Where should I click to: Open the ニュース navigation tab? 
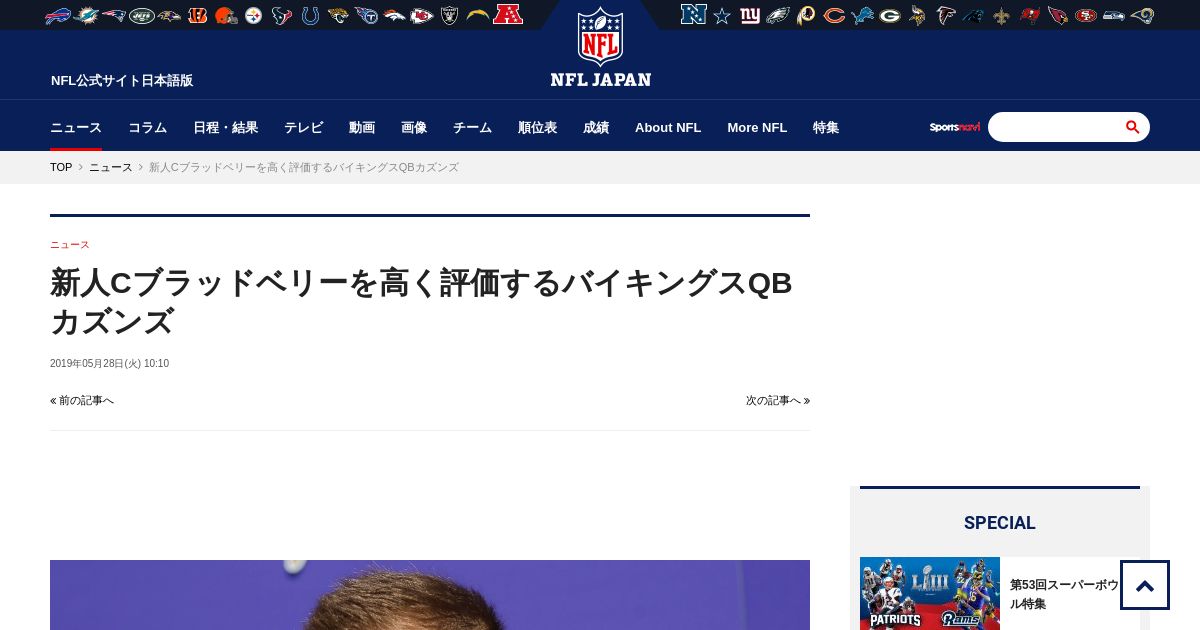pos(76,127)
